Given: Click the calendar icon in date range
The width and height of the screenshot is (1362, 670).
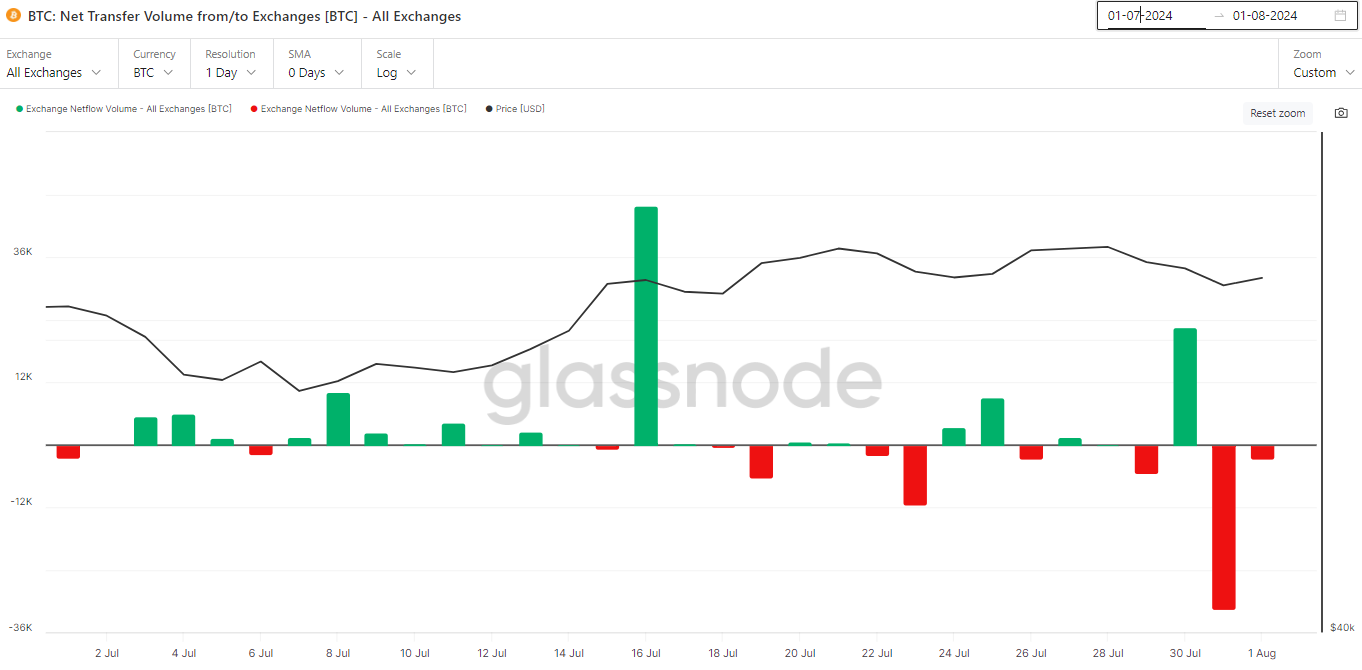Looking at the screenshot, I should point(1340,15).
